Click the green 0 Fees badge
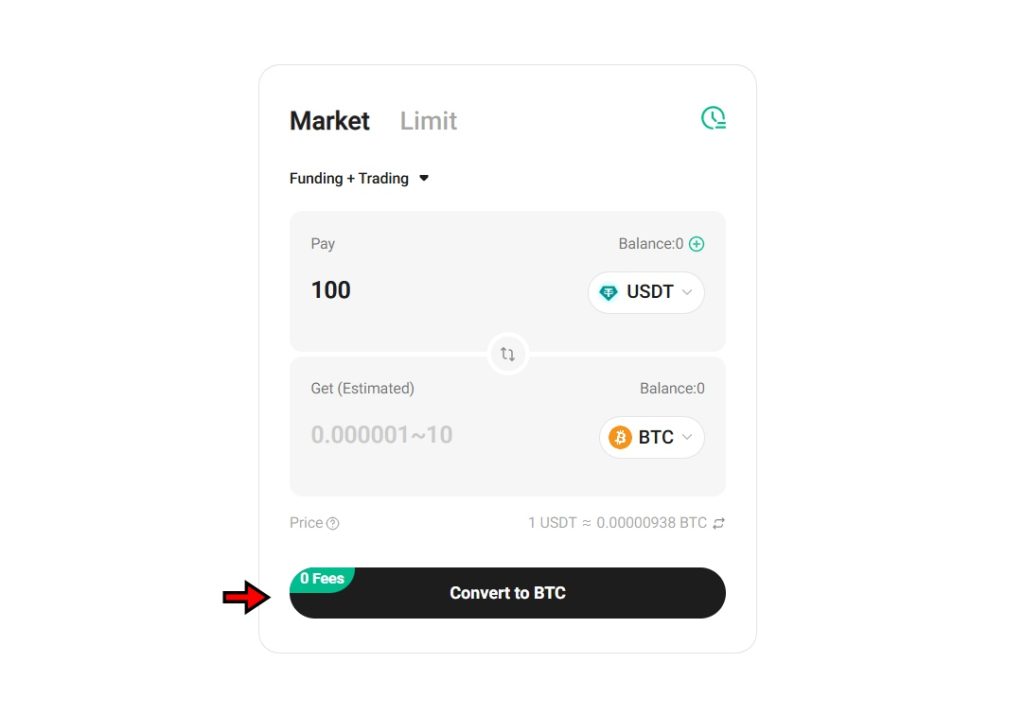Screen dimensions: 1024x715 (x=322, y=578)
